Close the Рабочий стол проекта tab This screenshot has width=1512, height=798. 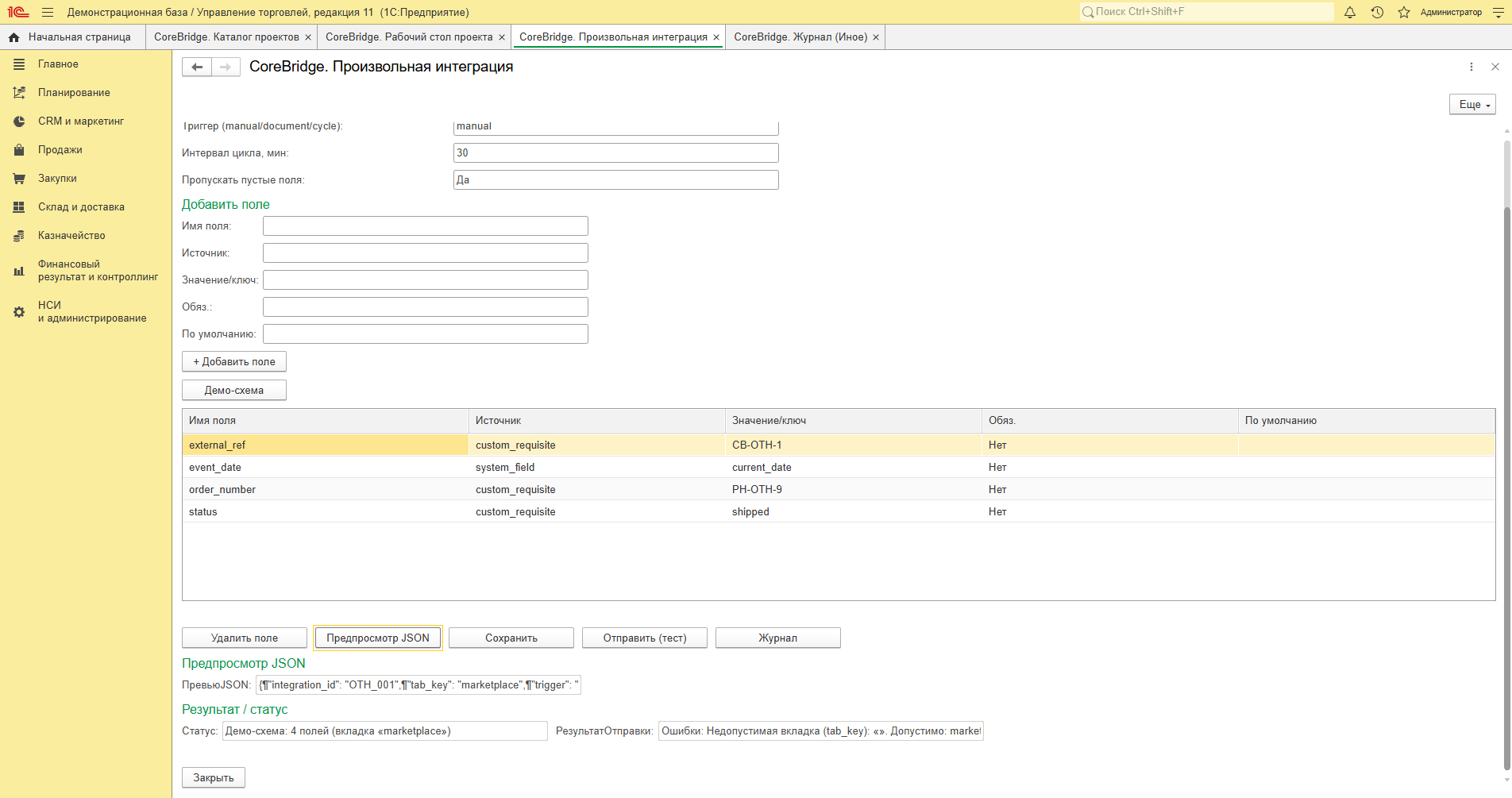(x=502, y=37)
